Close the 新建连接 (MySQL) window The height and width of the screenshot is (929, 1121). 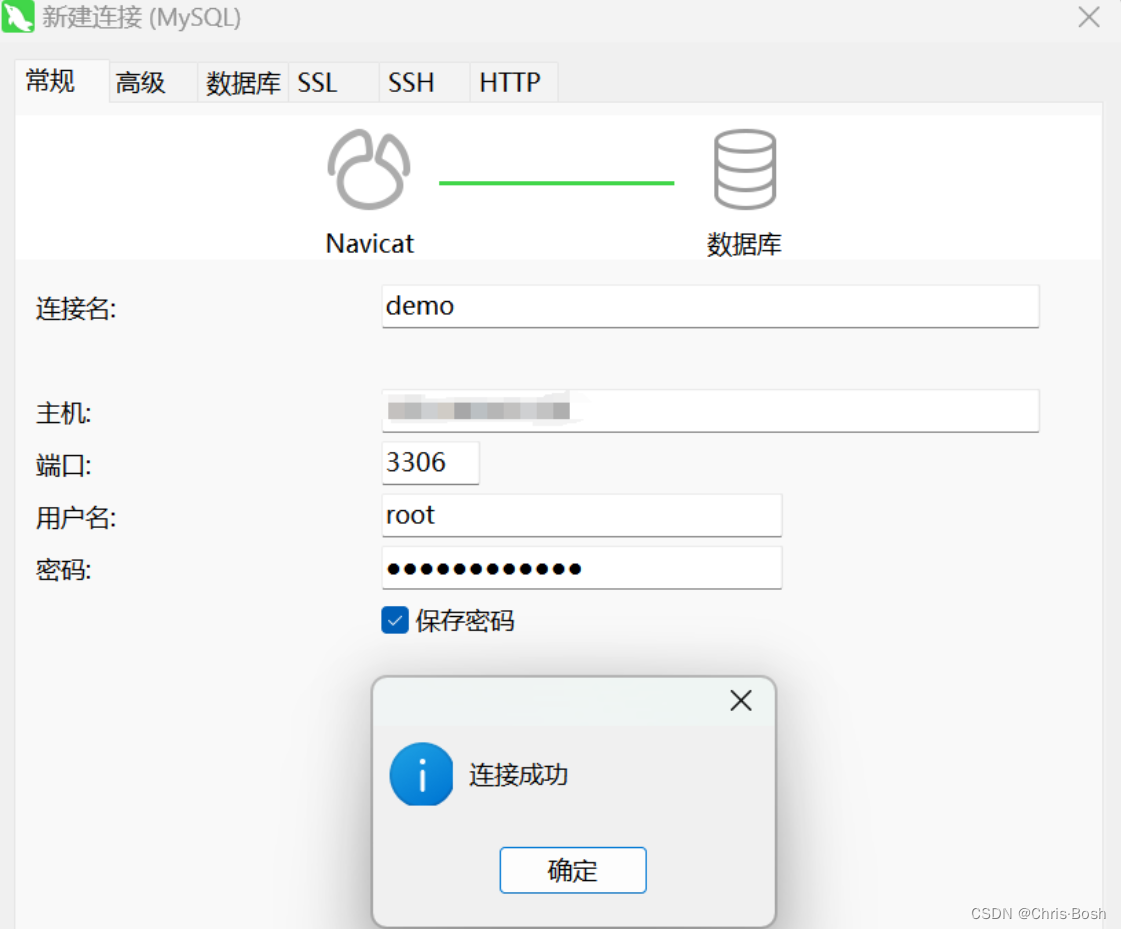(1089, 16)
